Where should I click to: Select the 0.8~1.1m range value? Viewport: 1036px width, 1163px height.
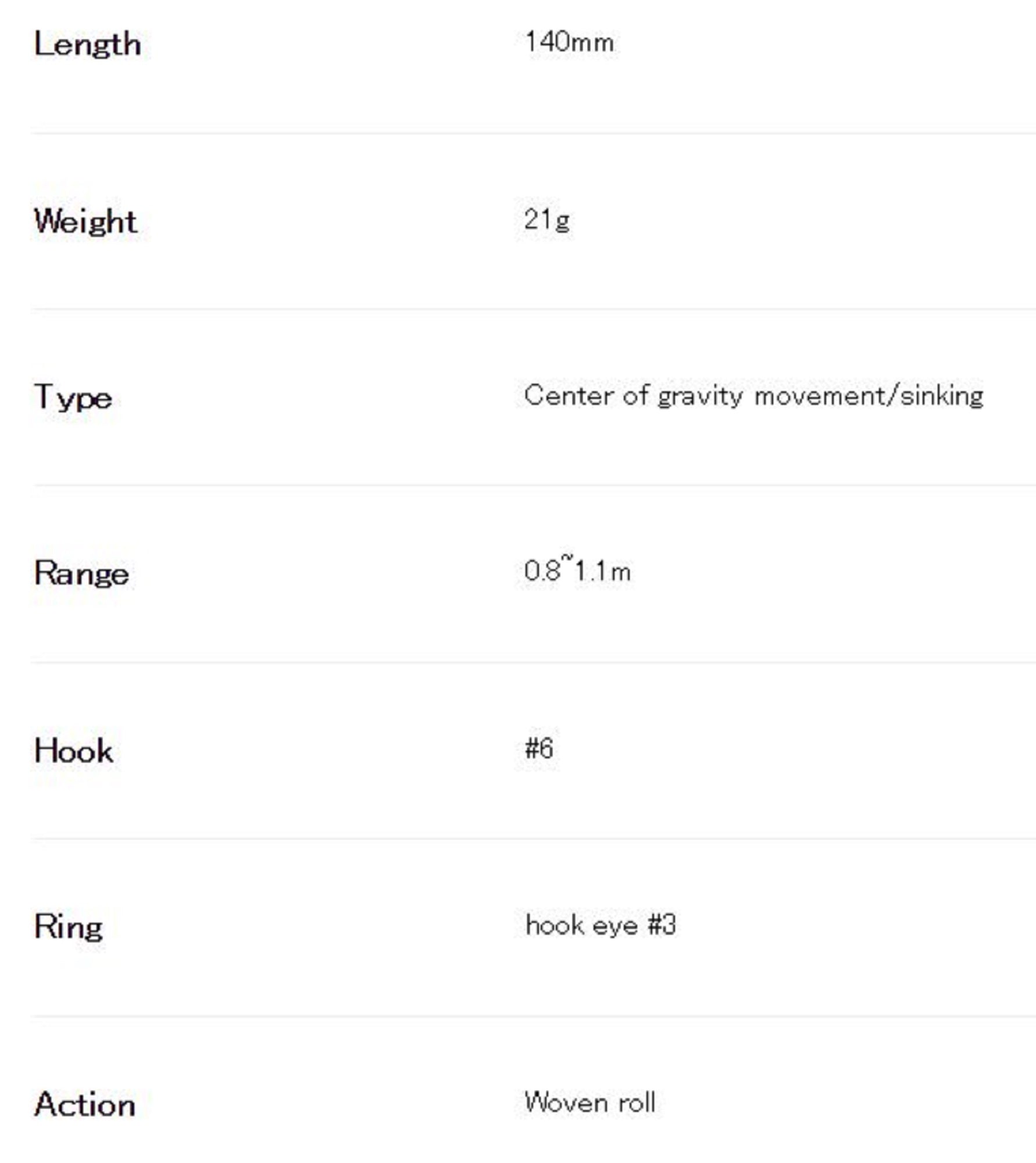(577, 571)
